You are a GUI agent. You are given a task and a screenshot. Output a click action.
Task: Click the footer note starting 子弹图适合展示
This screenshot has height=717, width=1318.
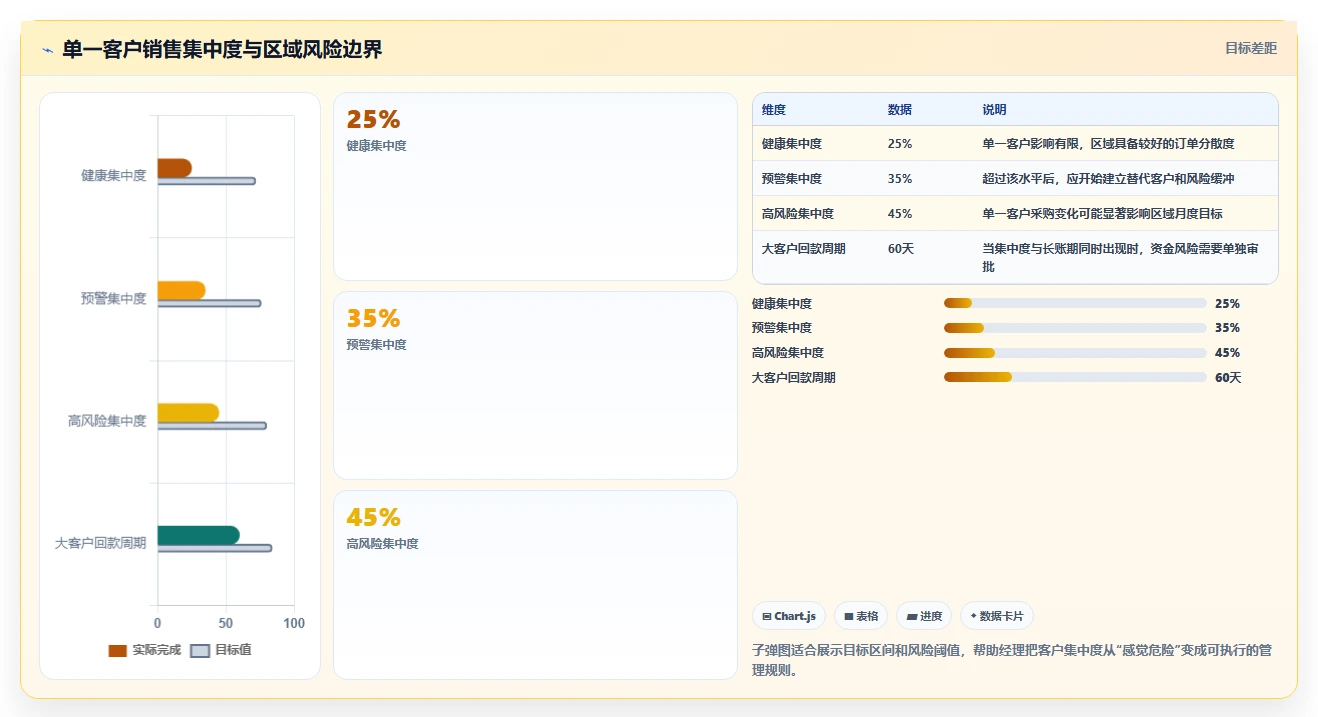1012,660
